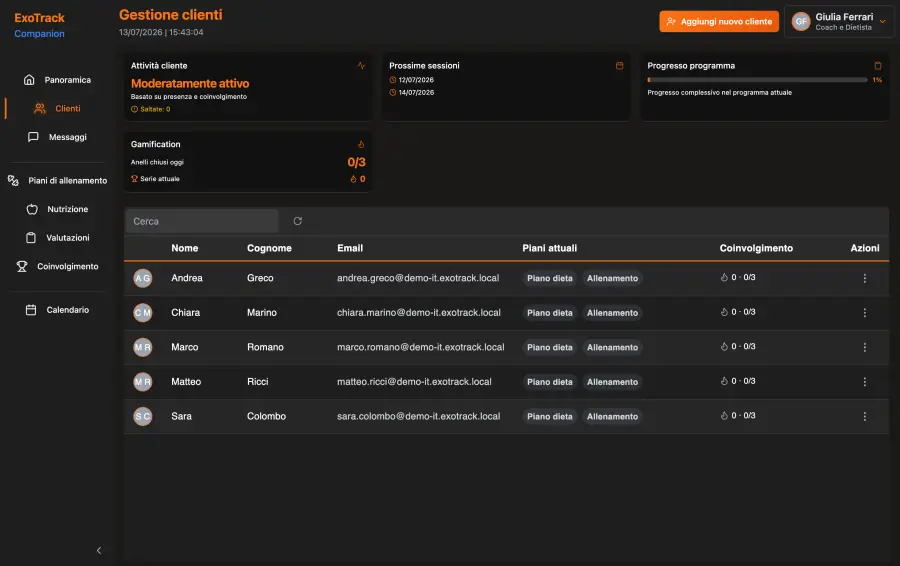
Task: Open actions menu for Chiara Marino
Action: (864, 313)
